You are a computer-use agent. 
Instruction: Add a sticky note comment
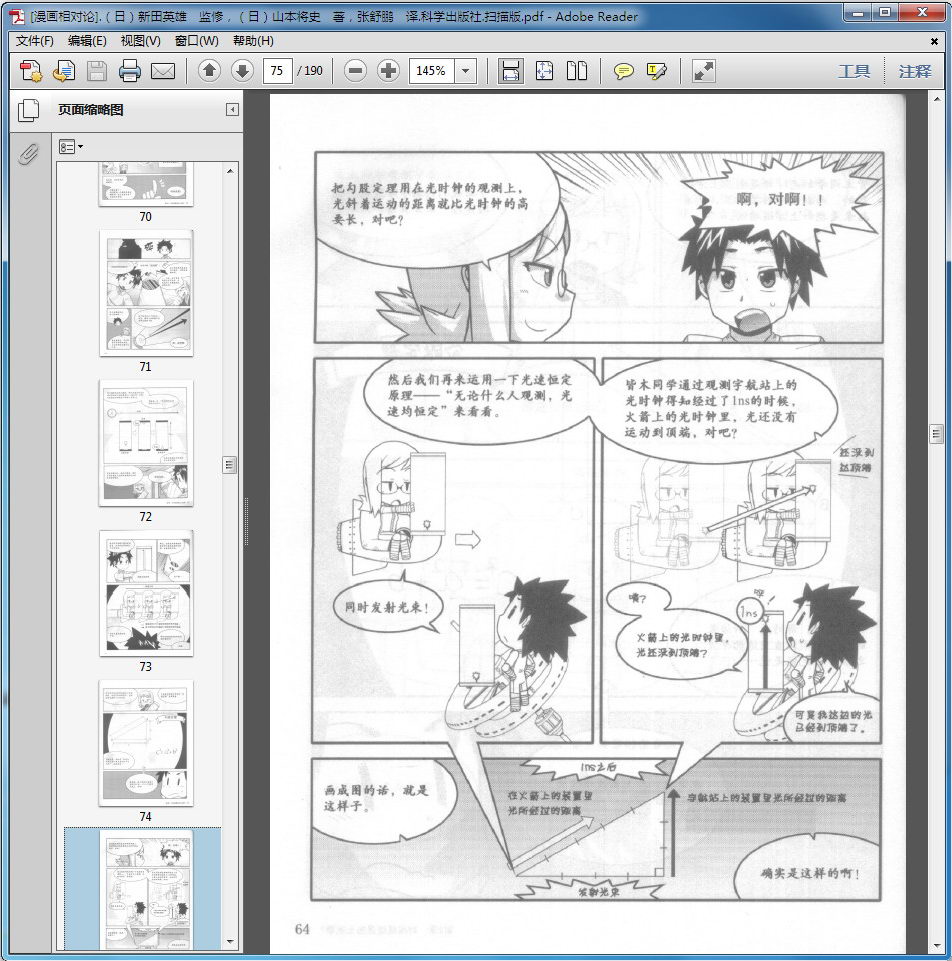click(623, 71)
